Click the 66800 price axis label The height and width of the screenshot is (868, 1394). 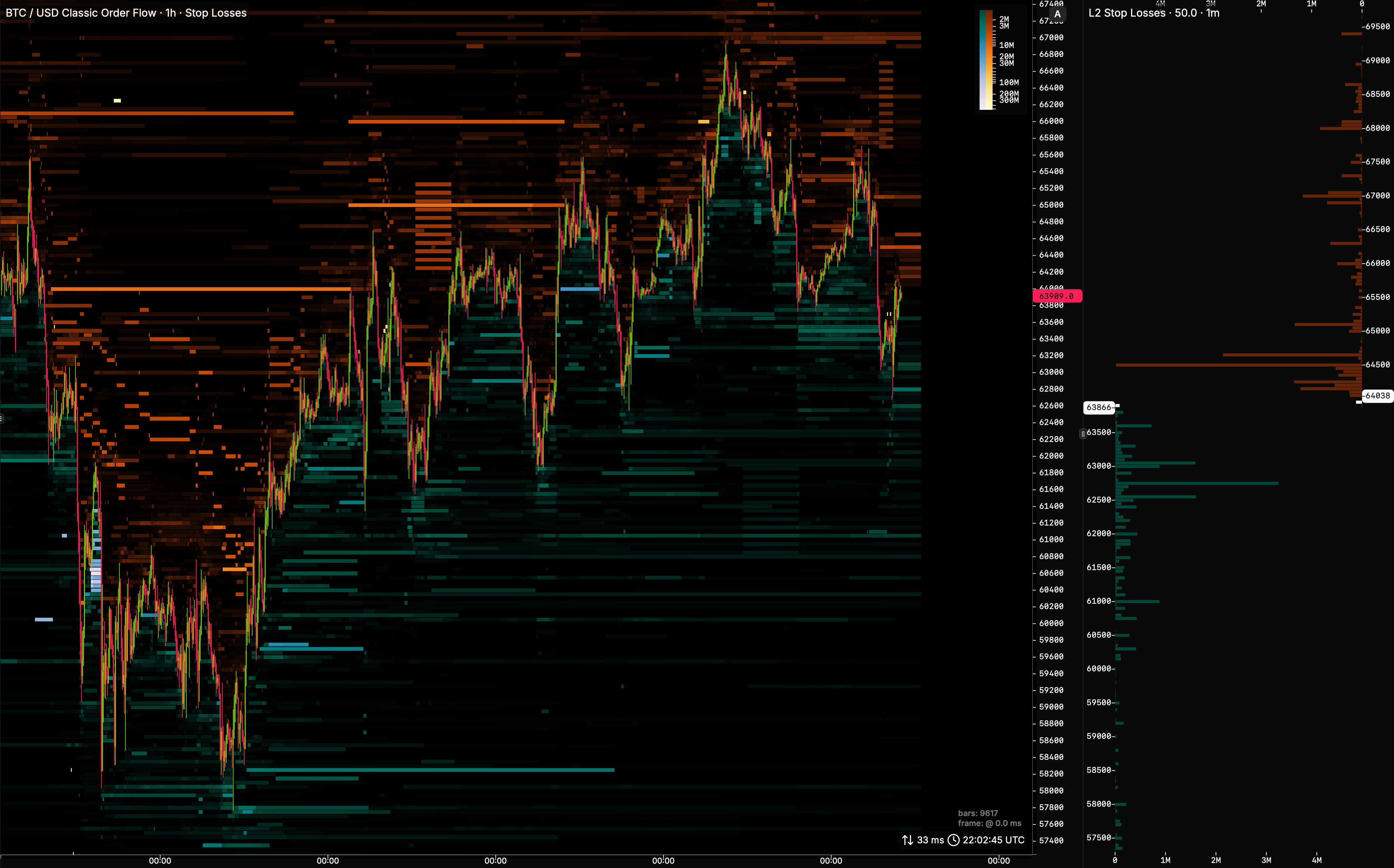point(1051,54)
